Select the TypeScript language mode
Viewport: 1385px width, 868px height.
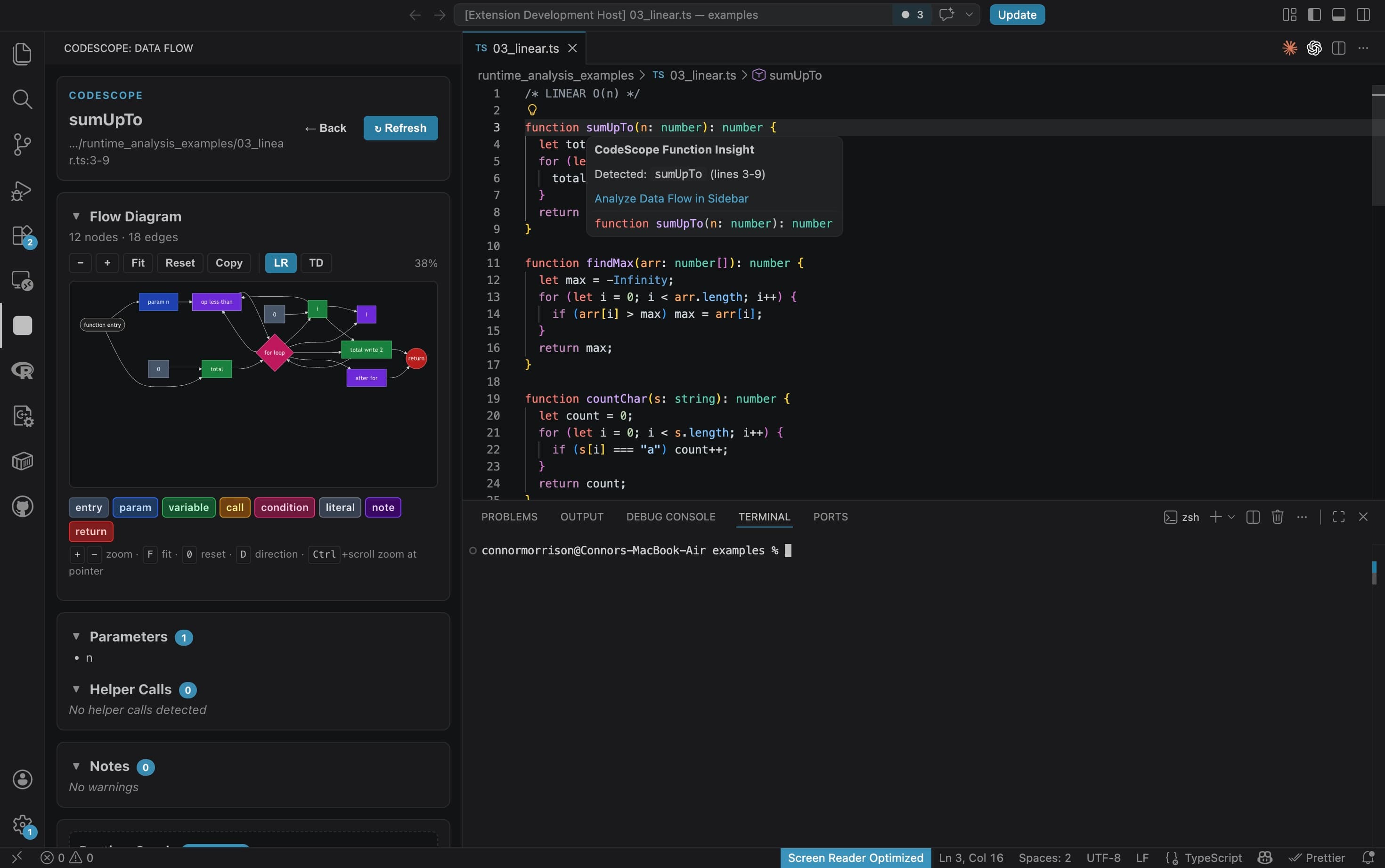1213,858
